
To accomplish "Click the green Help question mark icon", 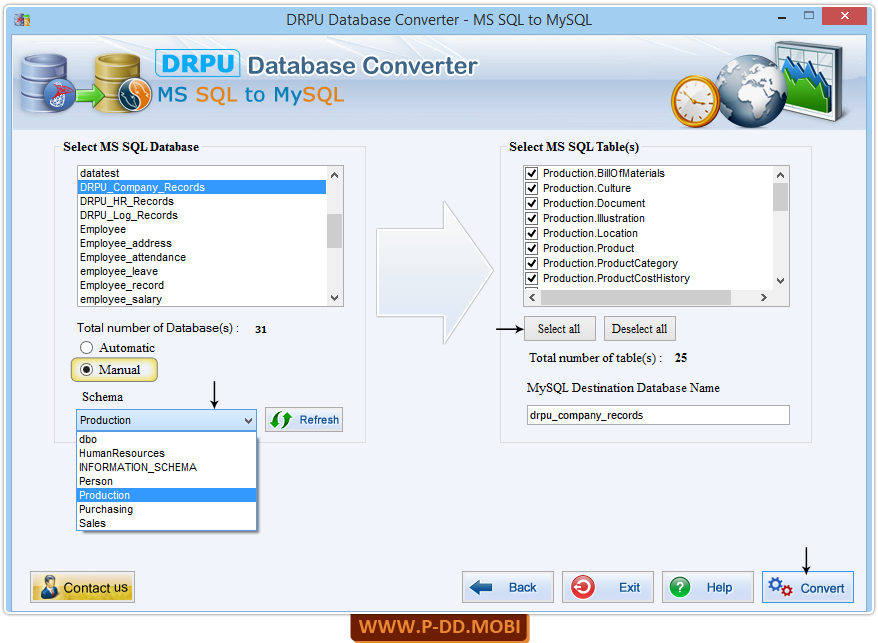I will click(680, 587).
